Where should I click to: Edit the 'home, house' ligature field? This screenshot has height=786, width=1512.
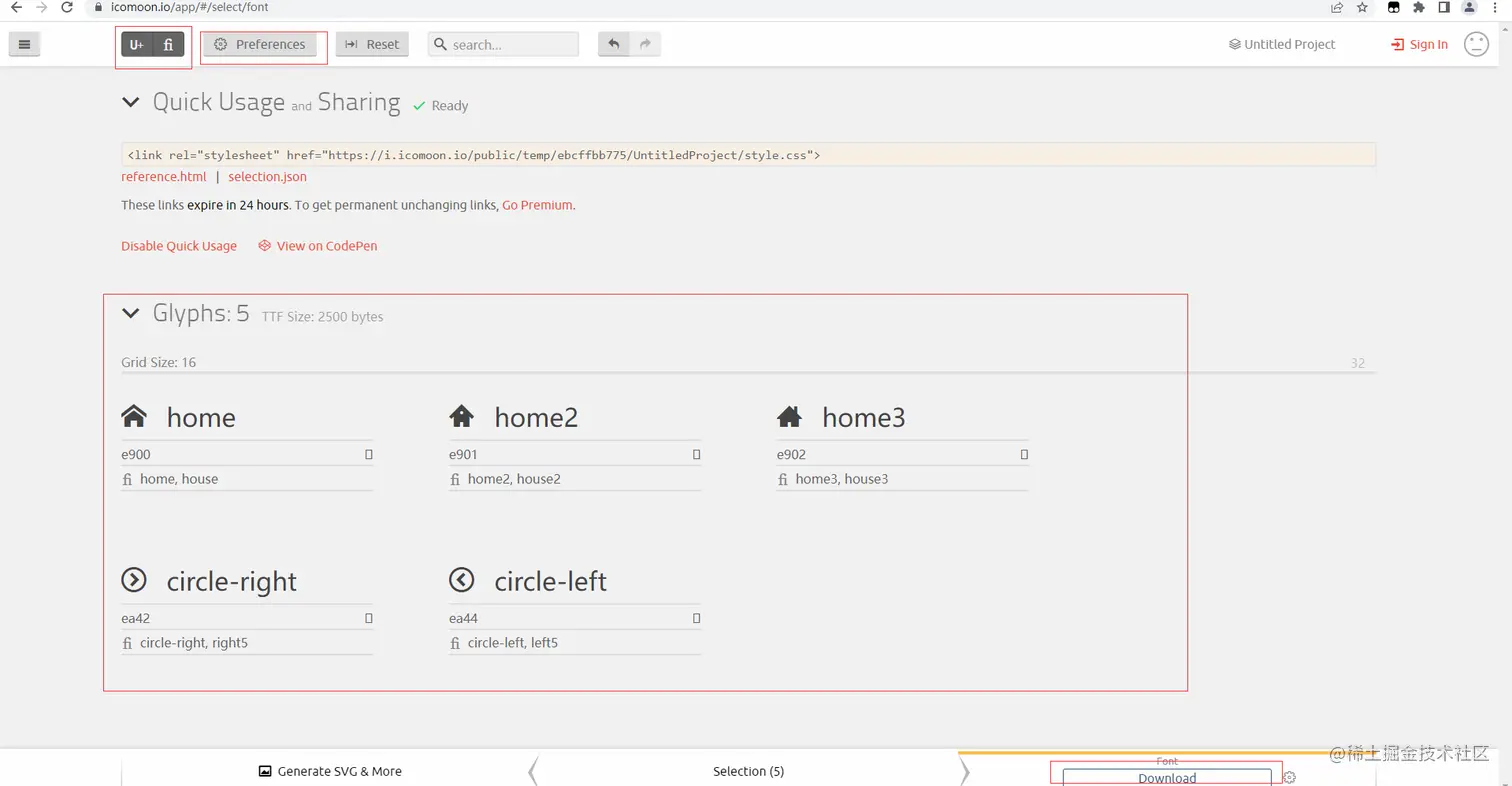[x=256, y=479]
